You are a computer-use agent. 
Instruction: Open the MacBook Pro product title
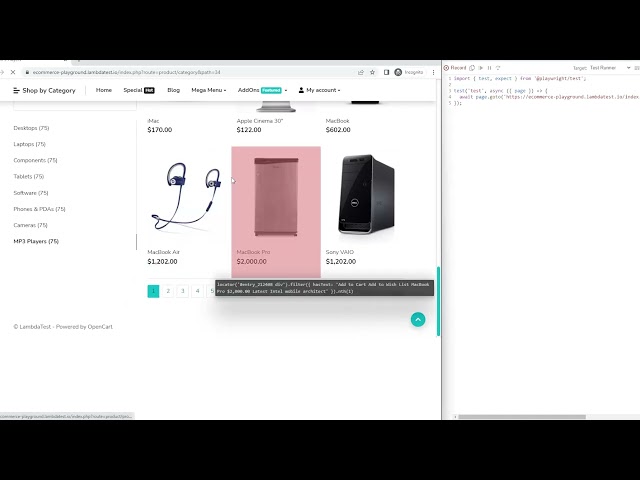coord(253,252)
